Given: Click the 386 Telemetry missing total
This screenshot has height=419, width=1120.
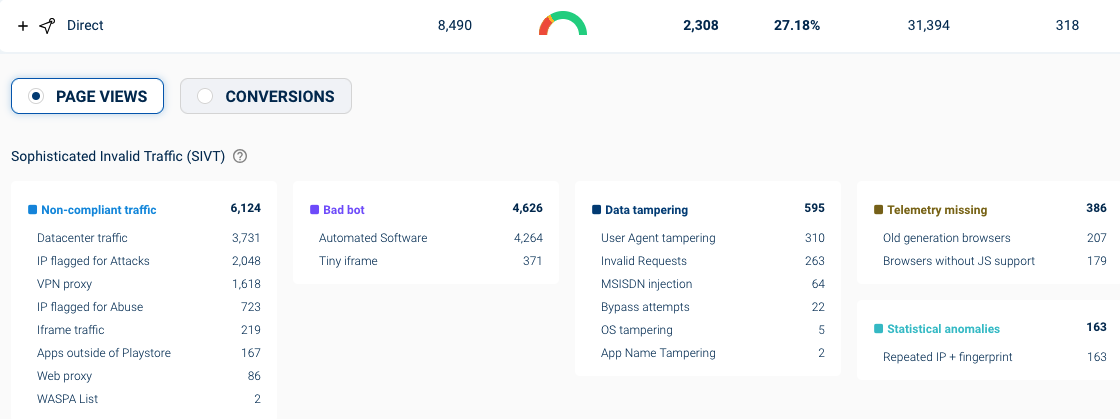Looking at the screenshot, I should [x=1096, y=208].
